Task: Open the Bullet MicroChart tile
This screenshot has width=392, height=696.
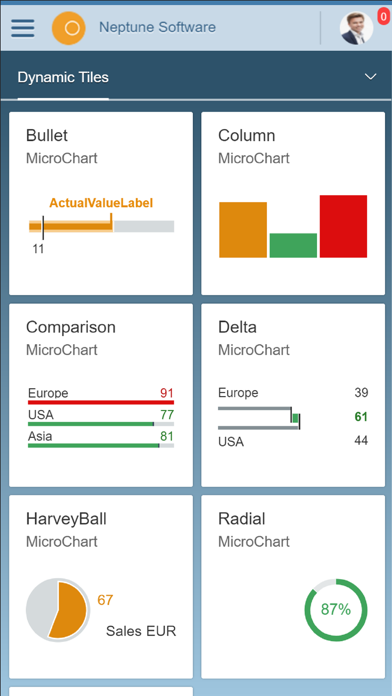Action: pyautogui.click(x=101, y=203)
